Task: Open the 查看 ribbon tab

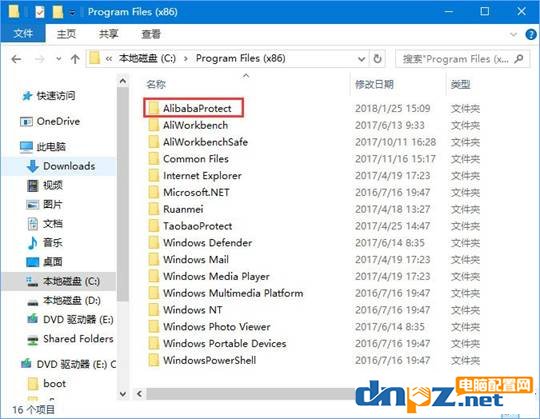Action: (151, 34)
